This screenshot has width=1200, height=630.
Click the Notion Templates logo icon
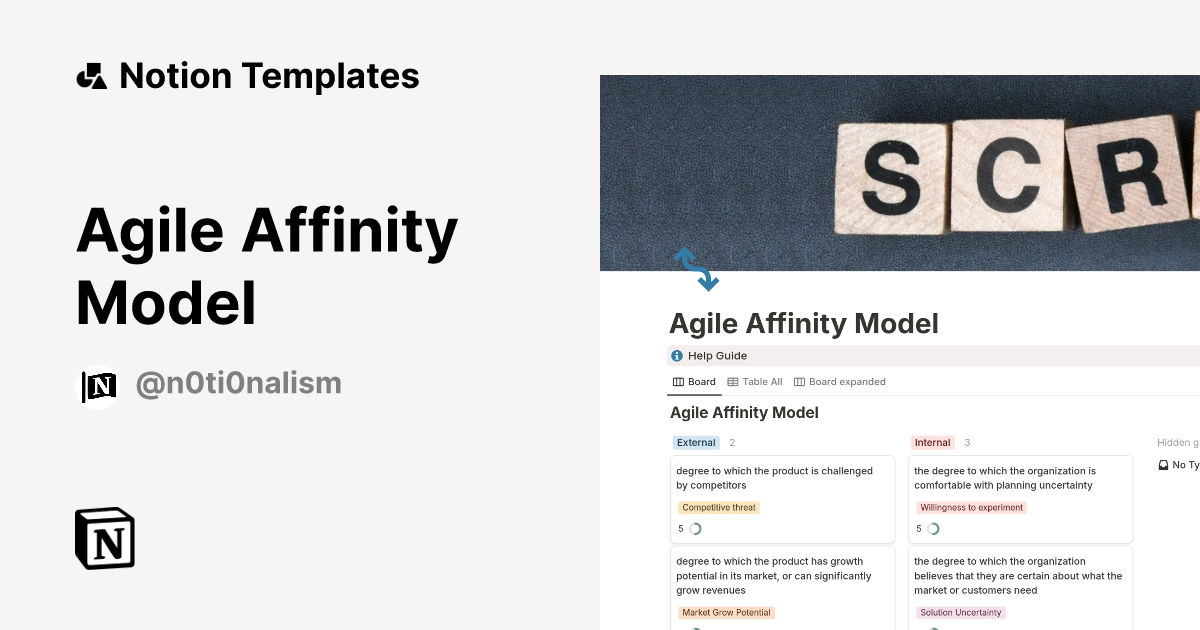pos(91,75)
